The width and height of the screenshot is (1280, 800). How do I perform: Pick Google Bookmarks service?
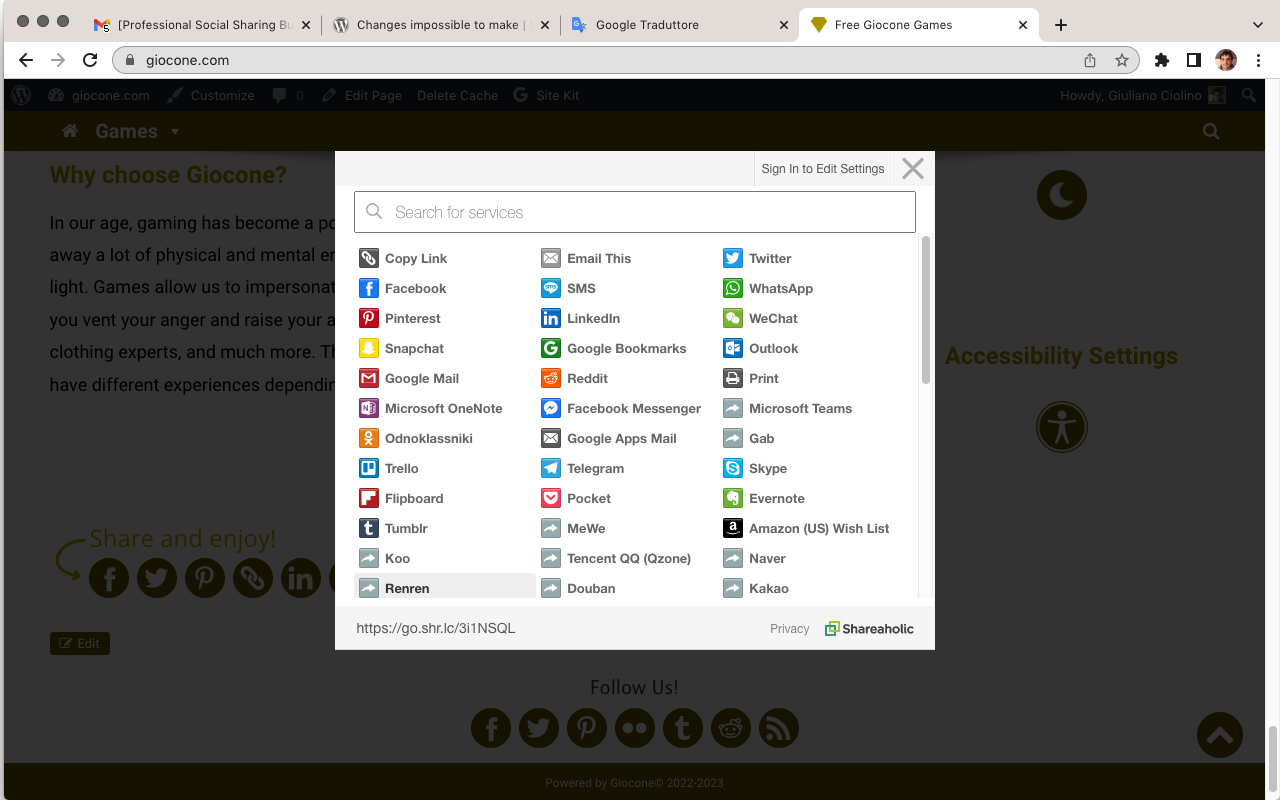point(614,348)
